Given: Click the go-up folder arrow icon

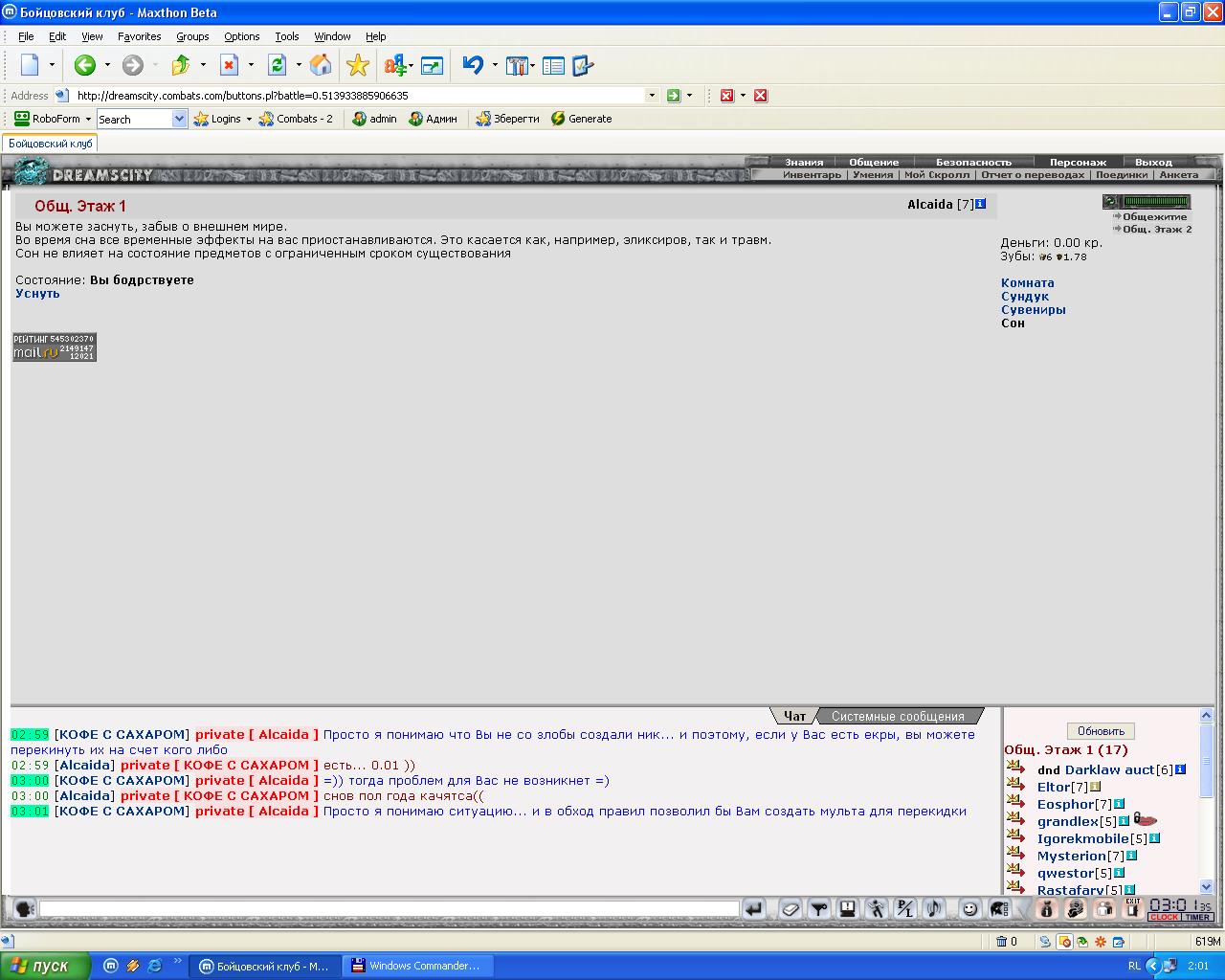Looking at the screenshot, I should coord(181,65).
